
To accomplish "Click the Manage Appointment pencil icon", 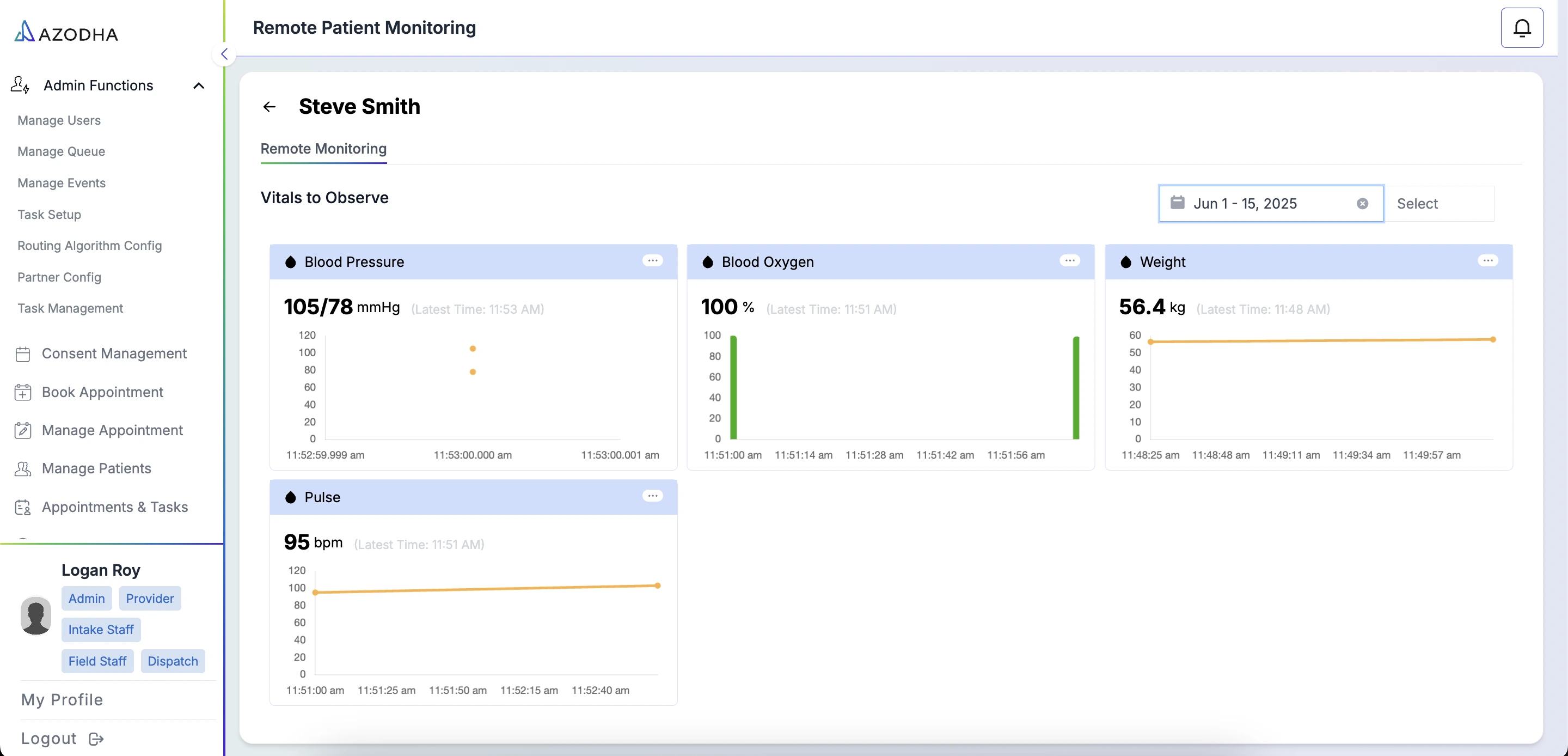I will point(22,430).
